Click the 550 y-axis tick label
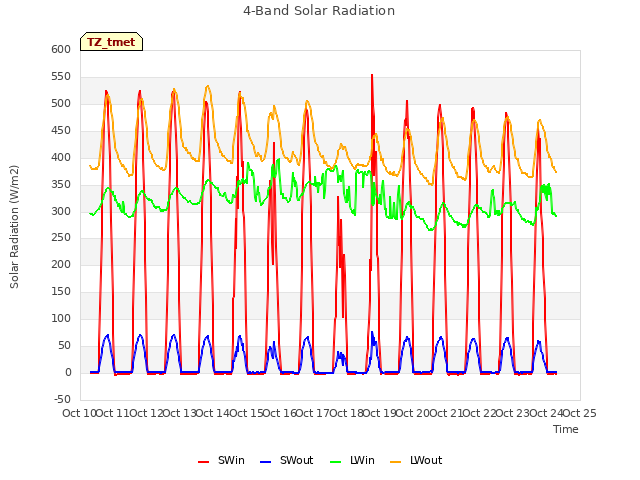Image resolution: width=640 pixels, height=480 pixels. click(x=61, y=76)
